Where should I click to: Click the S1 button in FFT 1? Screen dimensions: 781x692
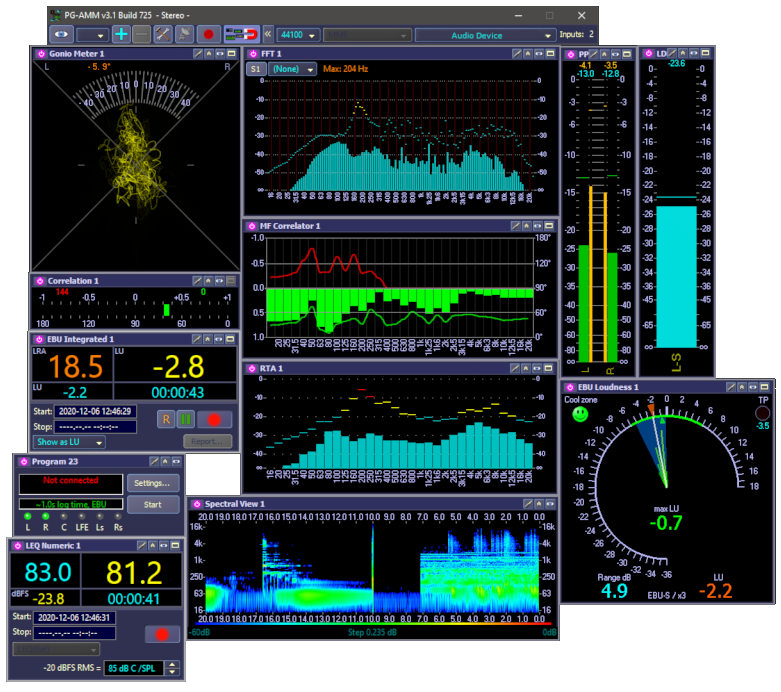255,69
